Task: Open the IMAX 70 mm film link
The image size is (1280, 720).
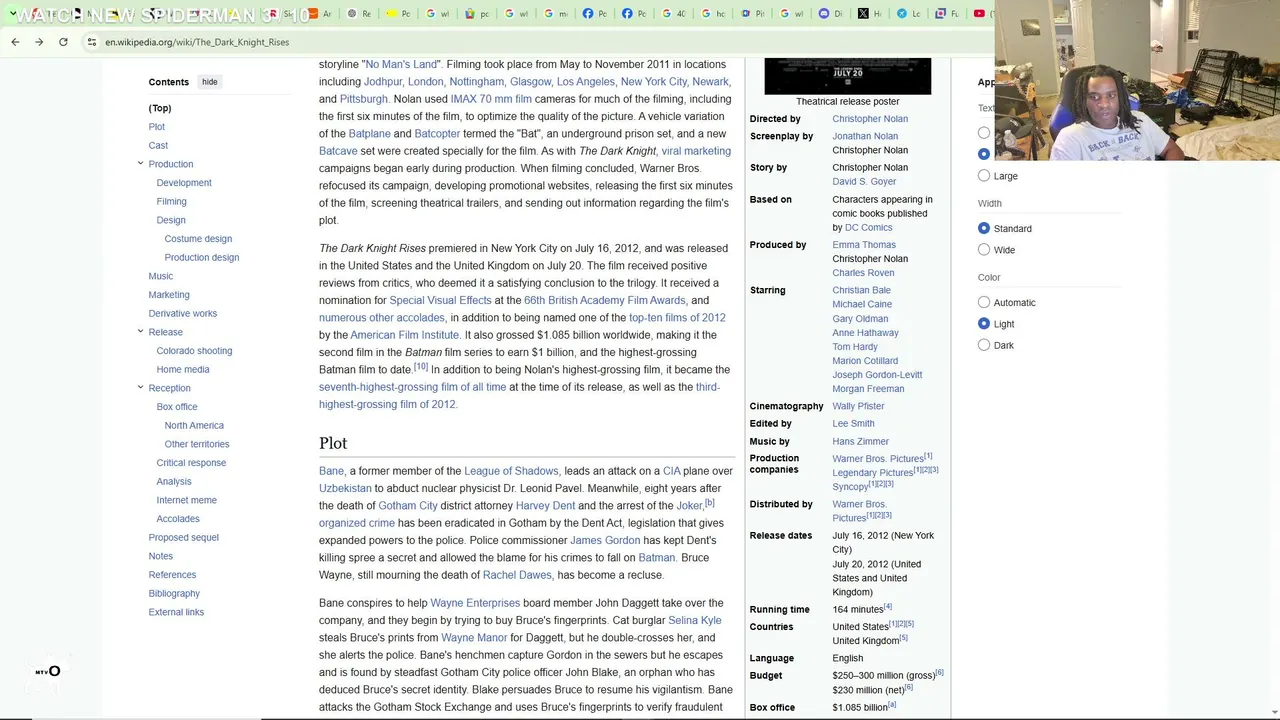Action: [491, 100]
